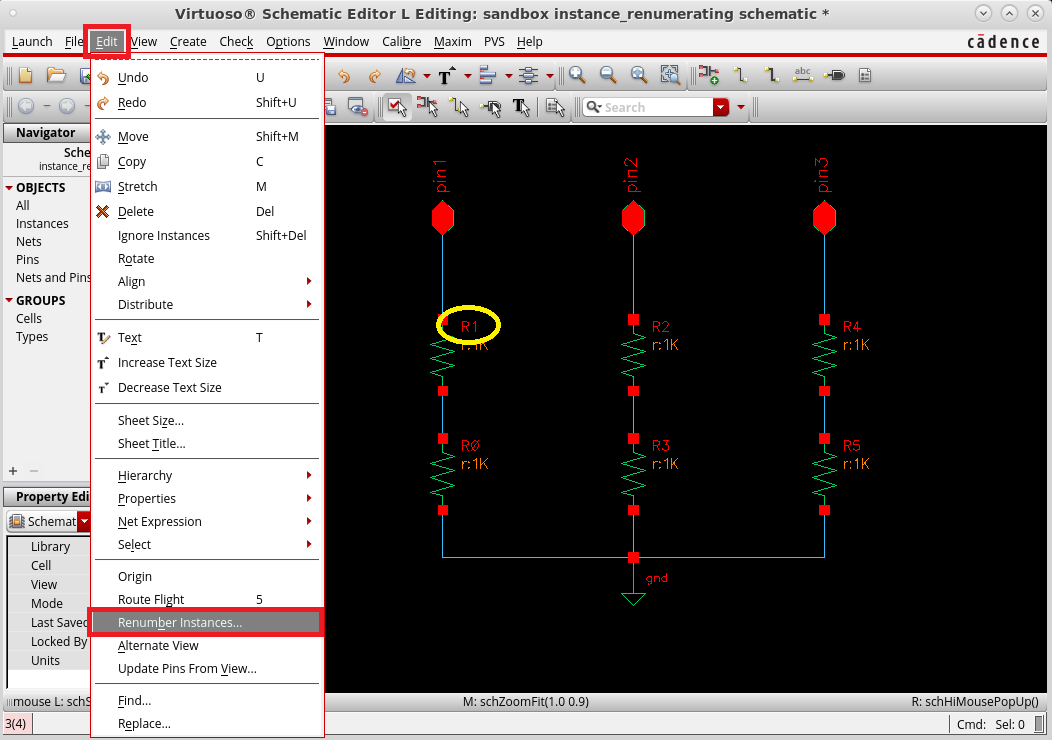Open the Calibre menu
Screen dimensions: 1052x740
(x=401, y=42)
